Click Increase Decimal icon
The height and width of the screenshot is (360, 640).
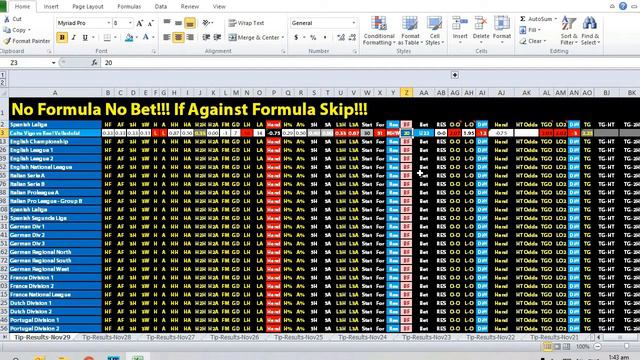tap(341, 38)
